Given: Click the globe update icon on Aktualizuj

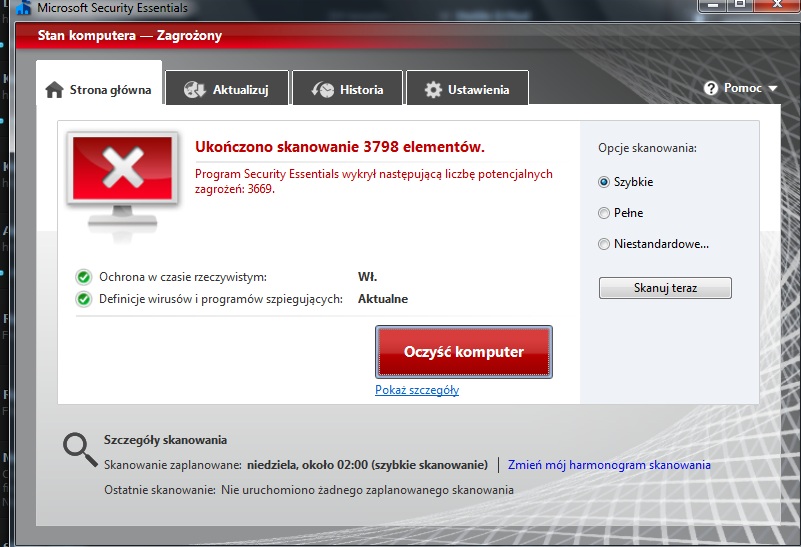Looking at the screenshot, I should 195,90.
